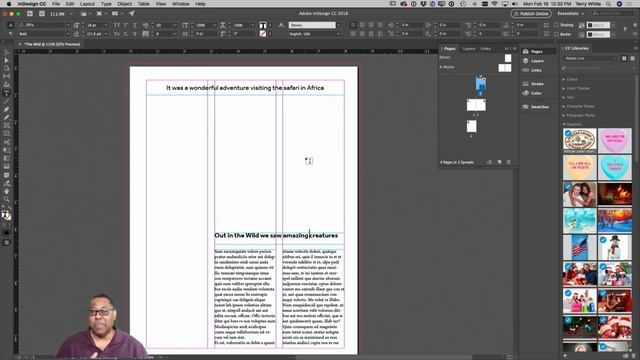Select the snowman graphic thumbnail
Image resolution: width=640 pixels, height=360 pixels.
[615, 247]
